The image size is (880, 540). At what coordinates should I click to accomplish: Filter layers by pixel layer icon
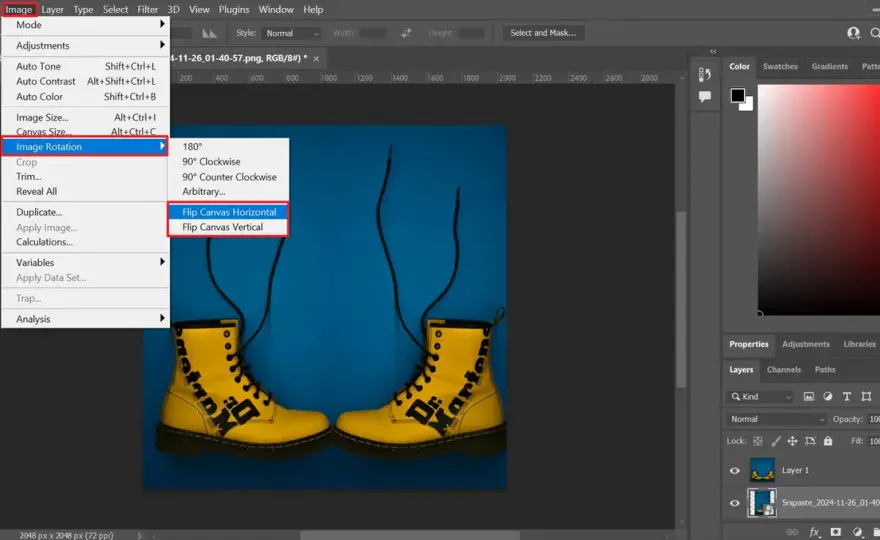[808, 396]
